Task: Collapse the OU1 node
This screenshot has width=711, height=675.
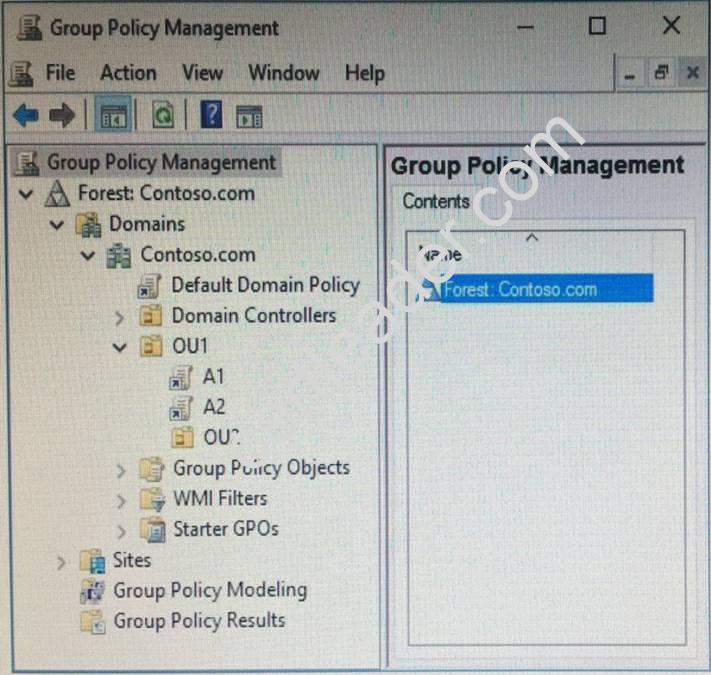Action: click(119, 348)
